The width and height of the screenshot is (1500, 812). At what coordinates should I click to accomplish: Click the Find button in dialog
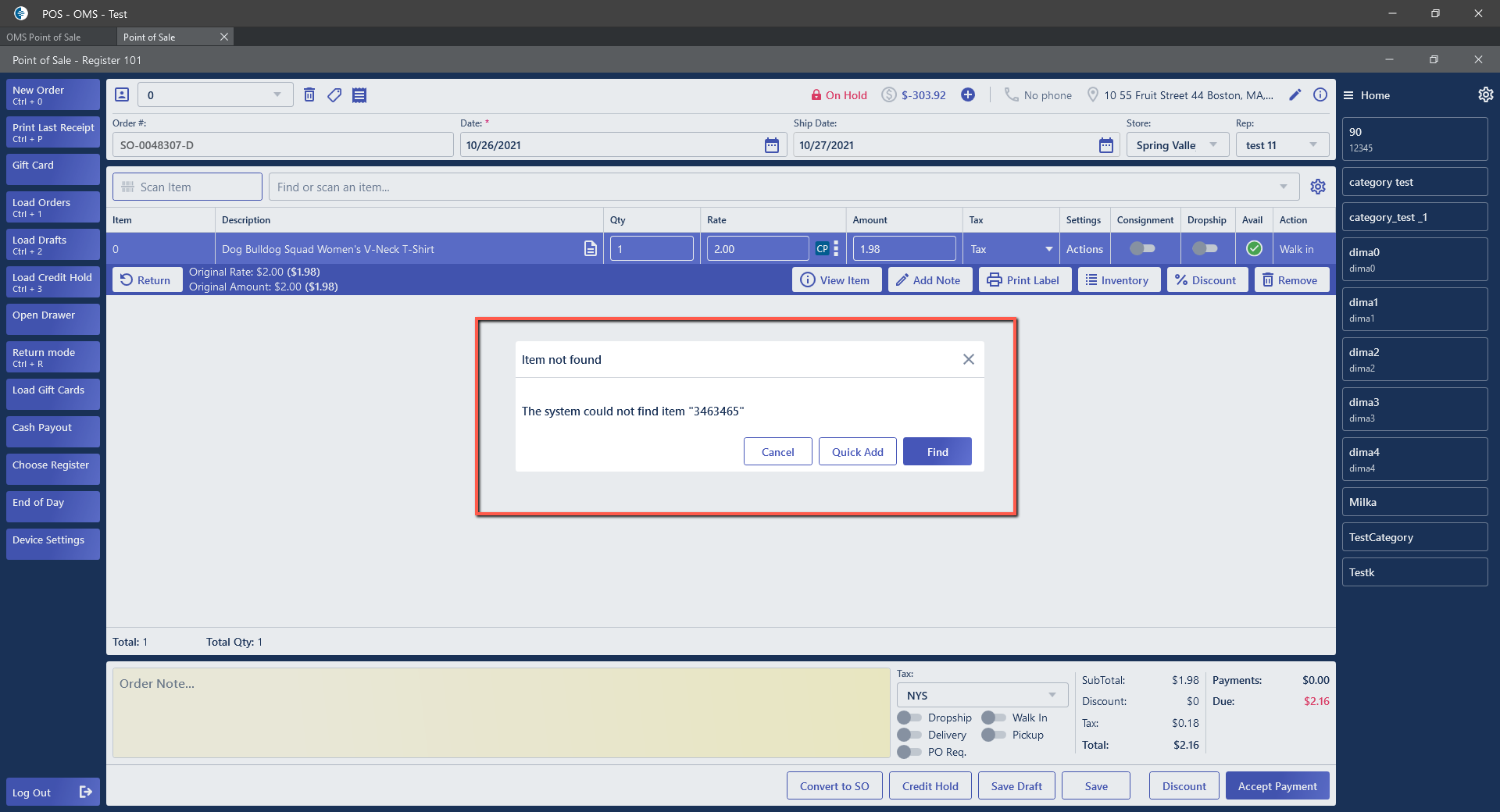pyautogui.click(x=937, y=451)
